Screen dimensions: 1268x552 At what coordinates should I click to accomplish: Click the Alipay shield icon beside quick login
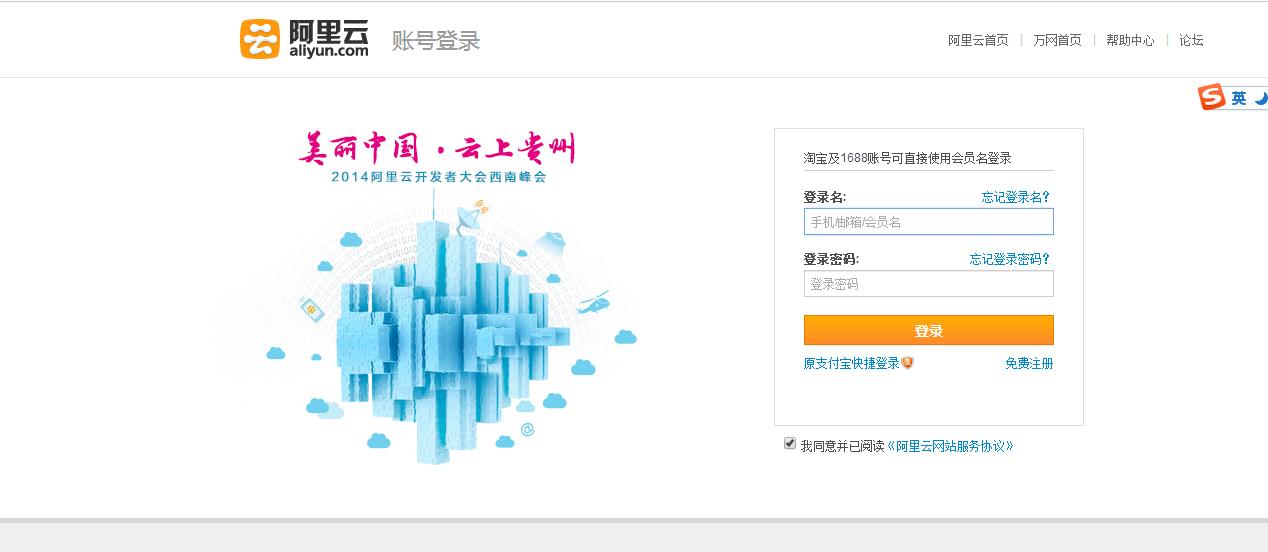(907, 363)
